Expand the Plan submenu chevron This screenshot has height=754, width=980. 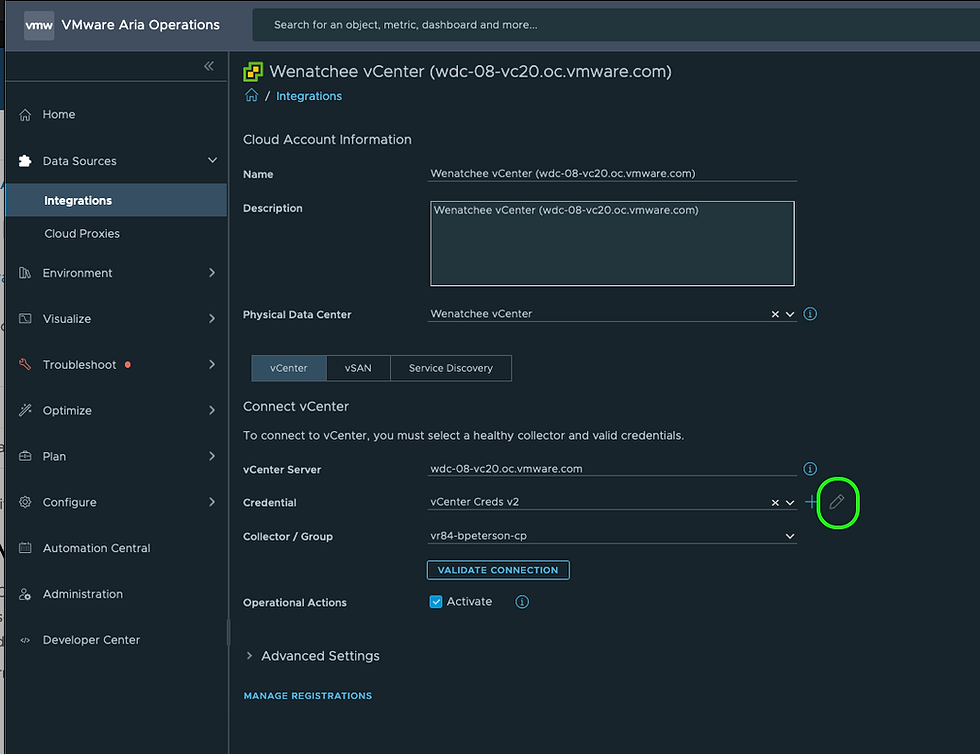pyautogui.click(x=212, y=456)
